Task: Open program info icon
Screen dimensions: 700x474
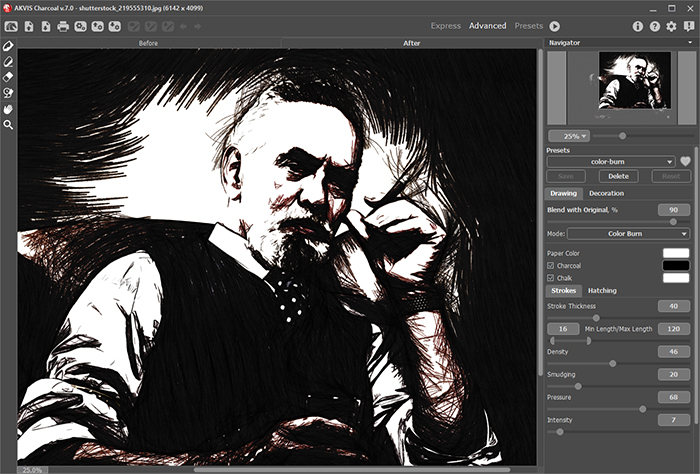Action: (x=638, y=26)
